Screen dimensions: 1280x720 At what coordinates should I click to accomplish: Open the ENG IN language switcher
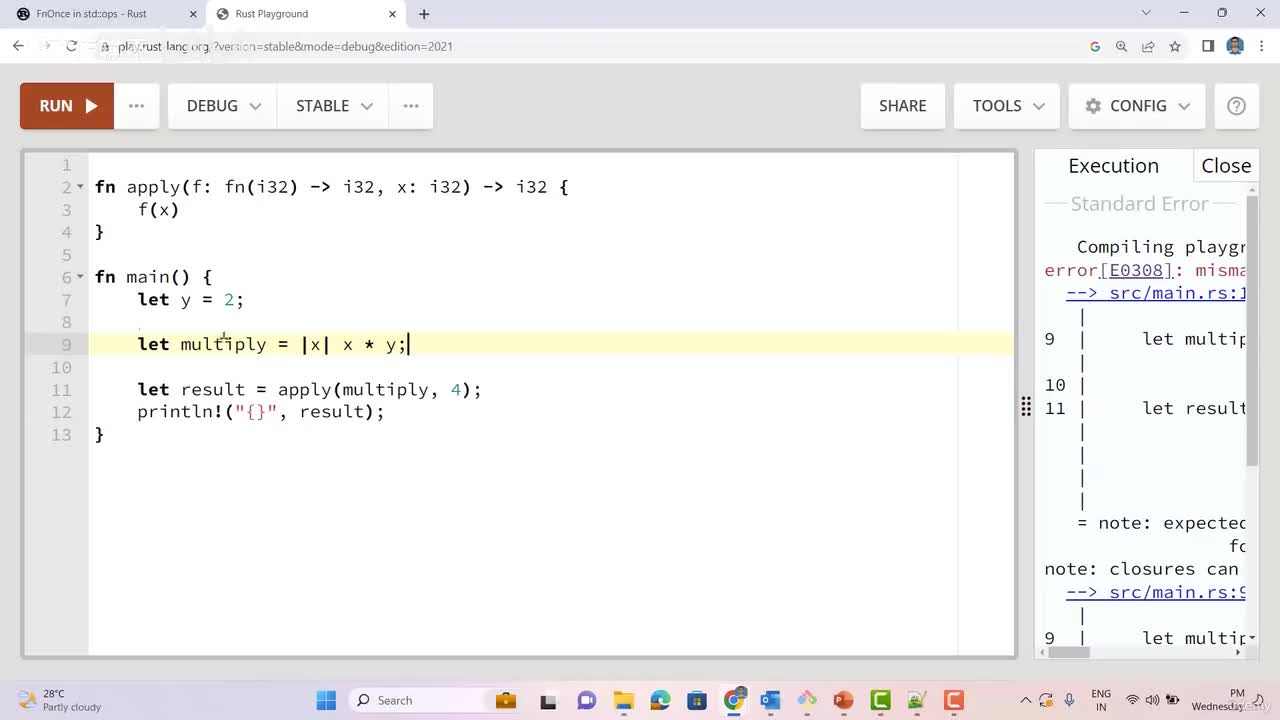click(x=1101, y=700)
